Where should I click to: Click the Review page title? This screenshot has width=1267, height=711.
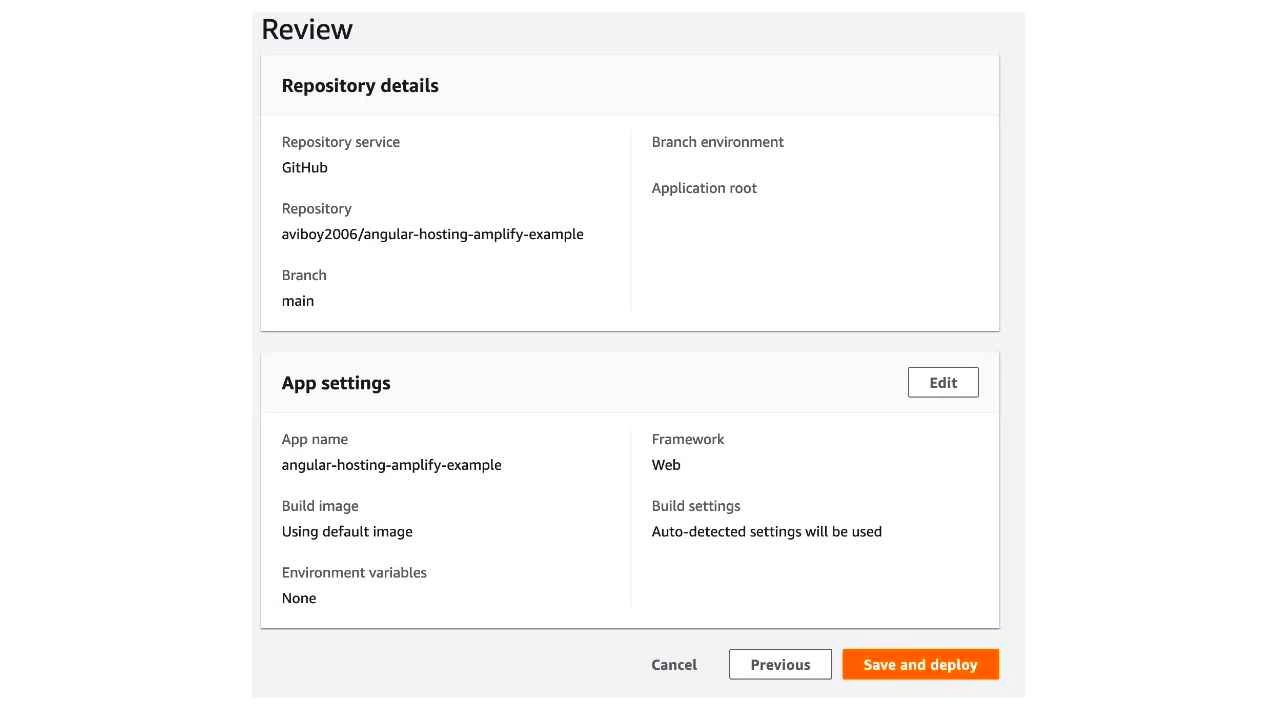pos(306,30)
